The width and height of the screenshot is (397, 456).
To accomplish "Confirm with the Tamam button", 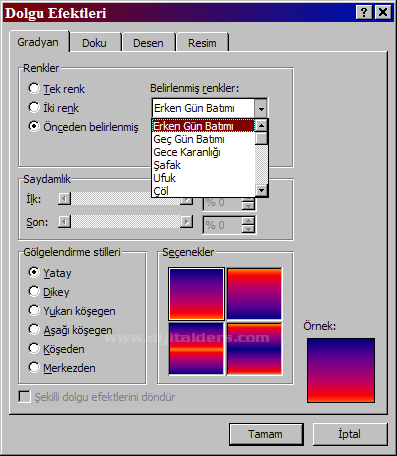I will click(266, 434).
